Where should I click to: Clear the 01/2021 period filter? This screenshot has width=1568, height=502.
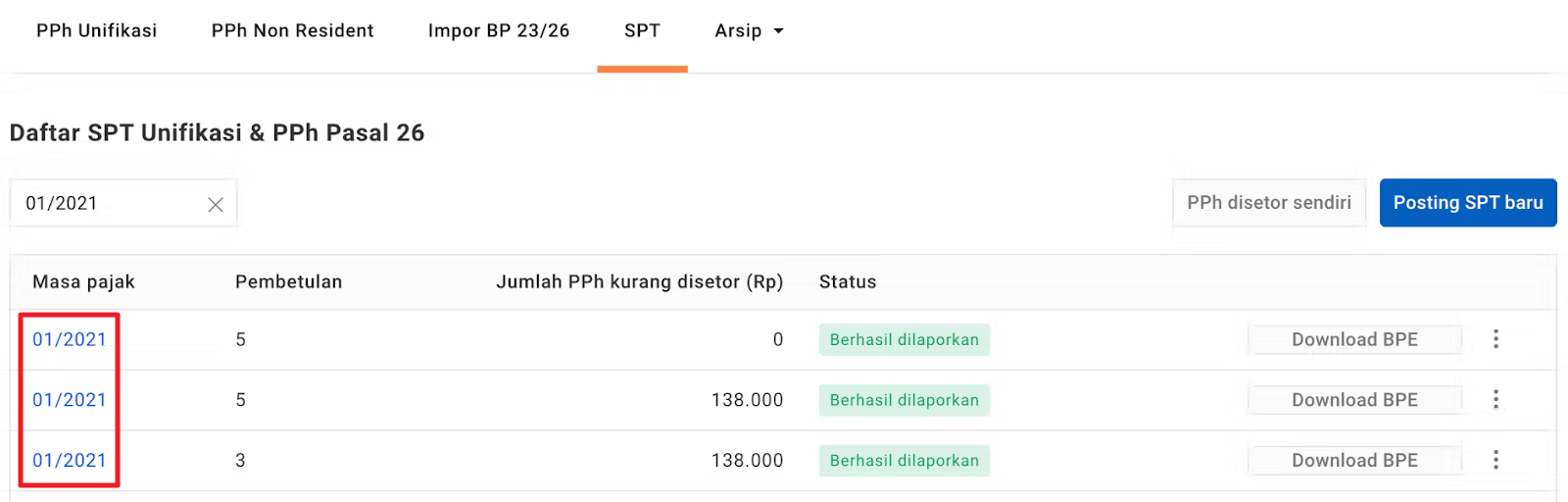coord(216,204)
